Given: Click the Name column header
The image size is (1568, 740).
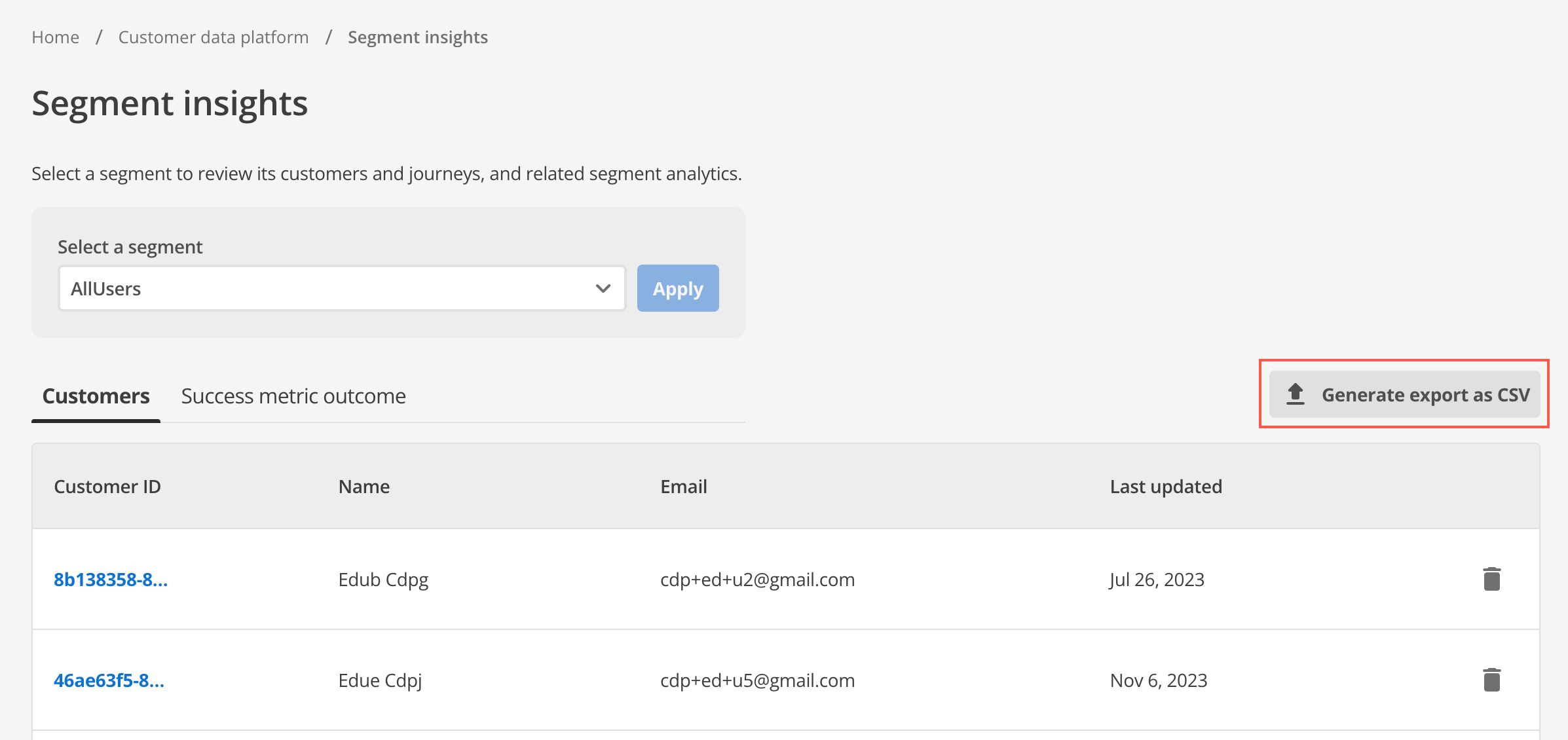Looking at the screenshot, I should point(364,487).
